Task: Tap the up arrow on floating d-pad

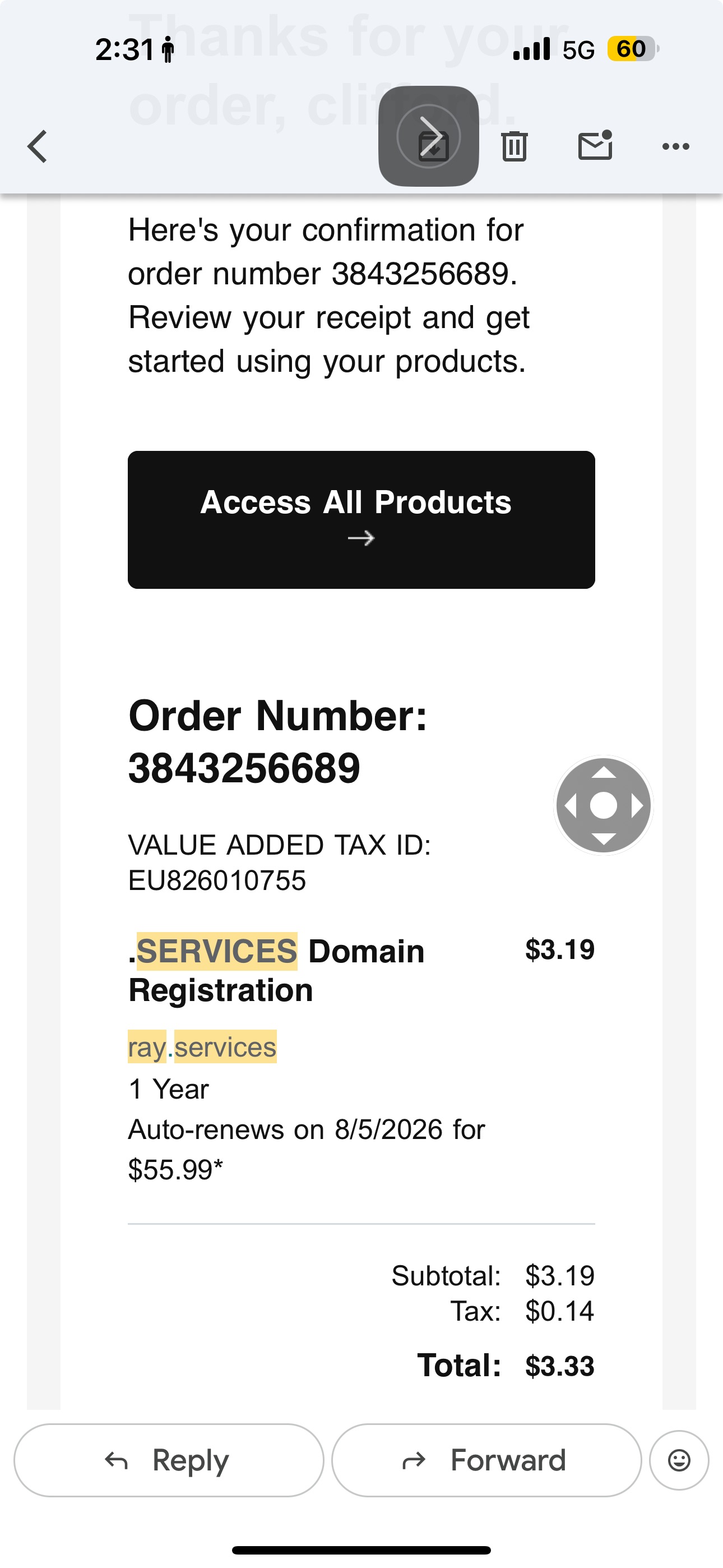Action: pyautogui.click(x=604, y=773)
